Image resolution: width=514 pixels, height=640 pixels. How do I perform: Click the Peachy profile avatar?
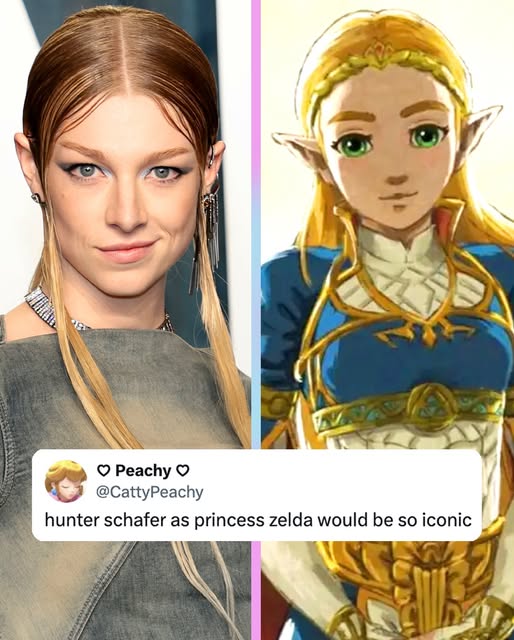coord(66,481)
